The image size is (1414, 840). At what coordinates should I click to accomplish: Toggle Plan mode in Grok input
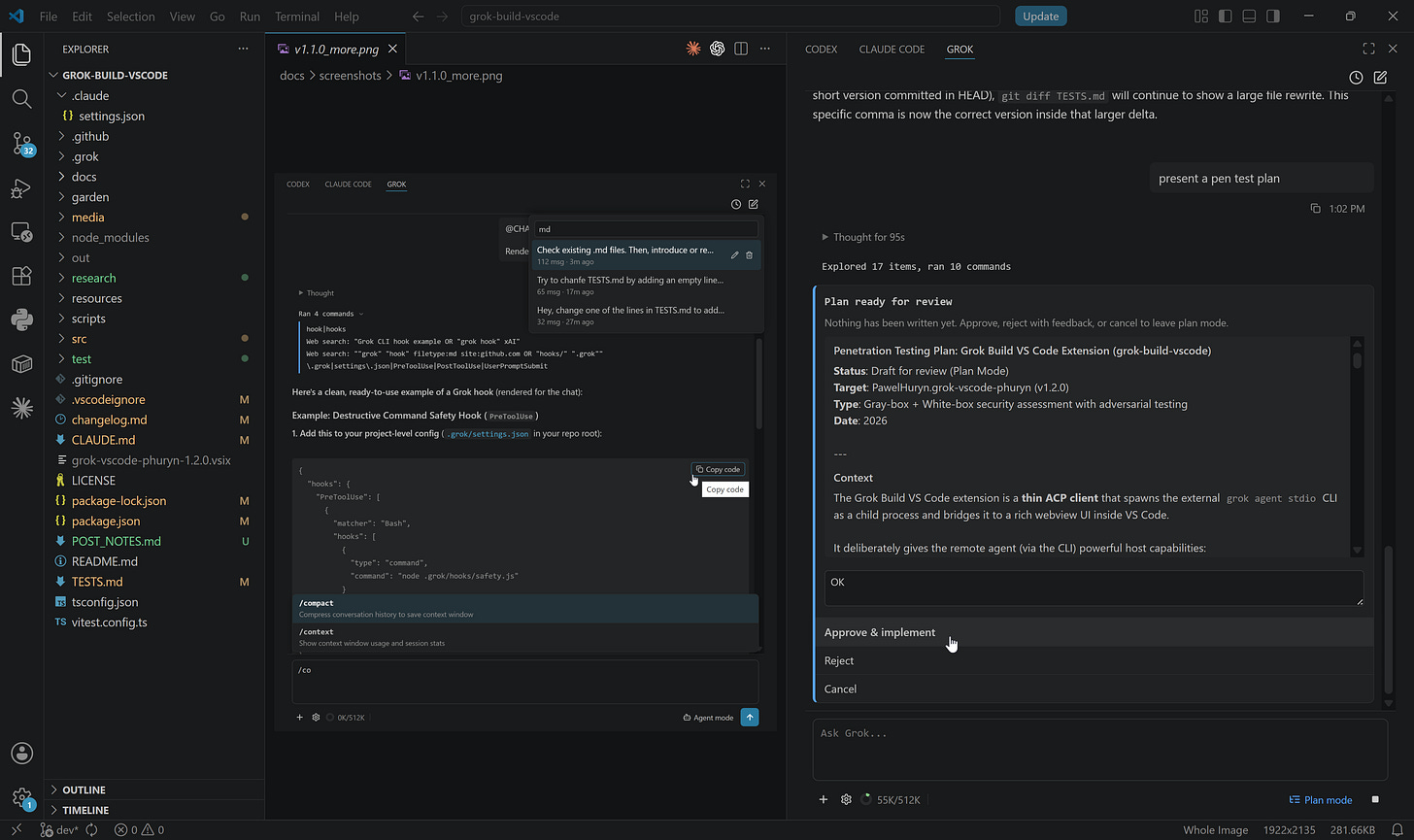(x=1320, y=799)
